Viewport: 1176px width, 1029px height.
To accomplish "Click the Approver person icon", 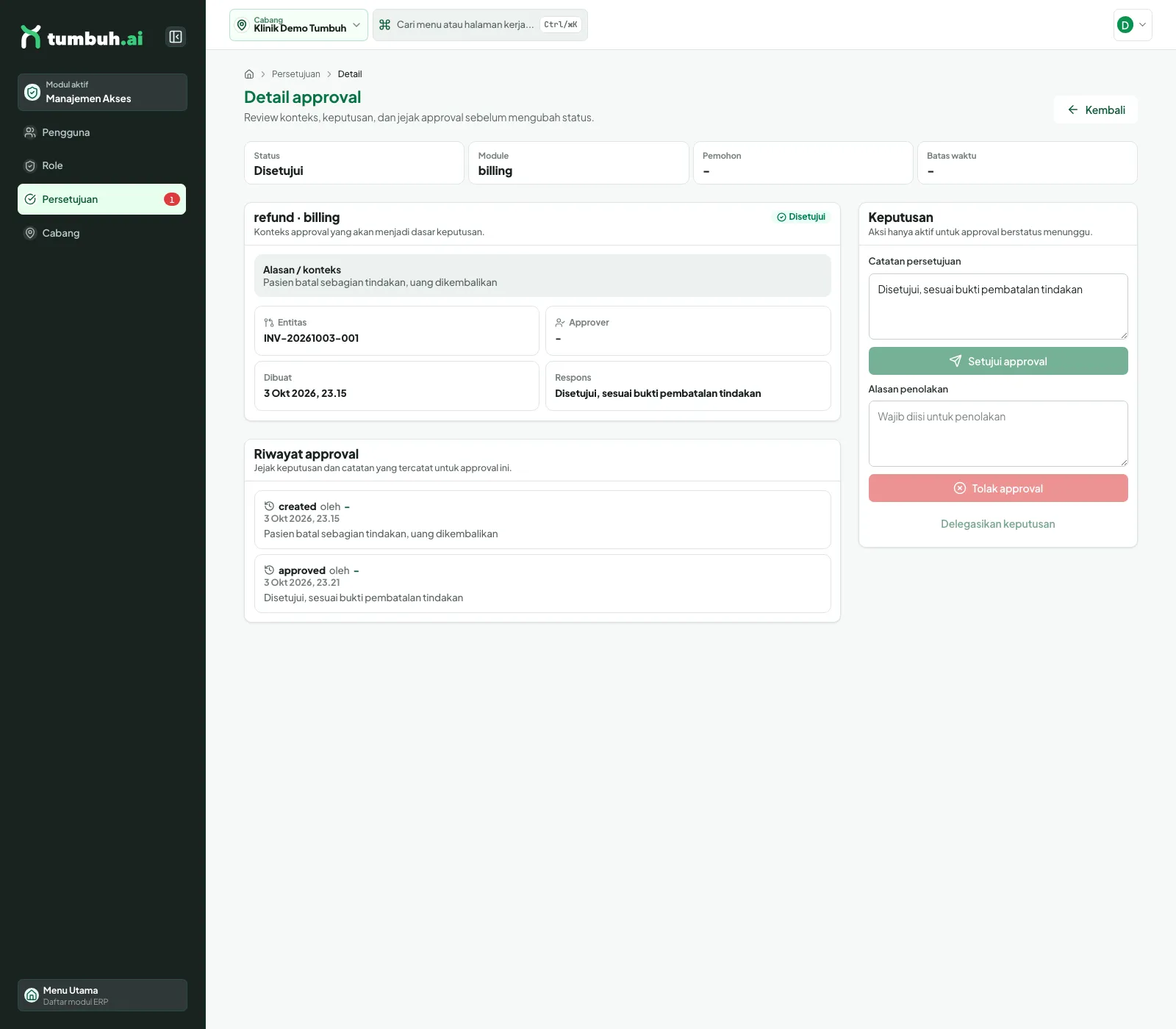I will click(x=560, y=323).
